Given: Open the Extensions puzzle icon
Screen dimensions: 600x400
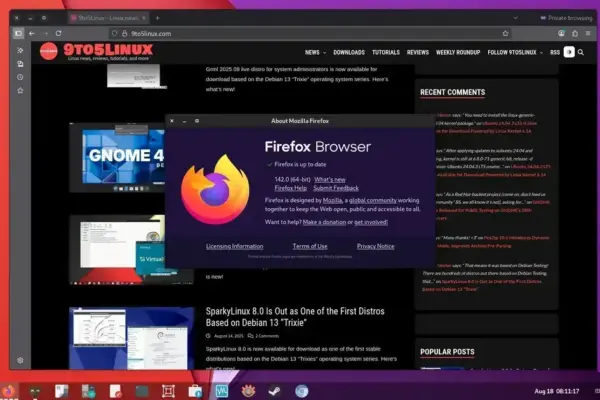Looking at the screenshot, I should point(575,34).
